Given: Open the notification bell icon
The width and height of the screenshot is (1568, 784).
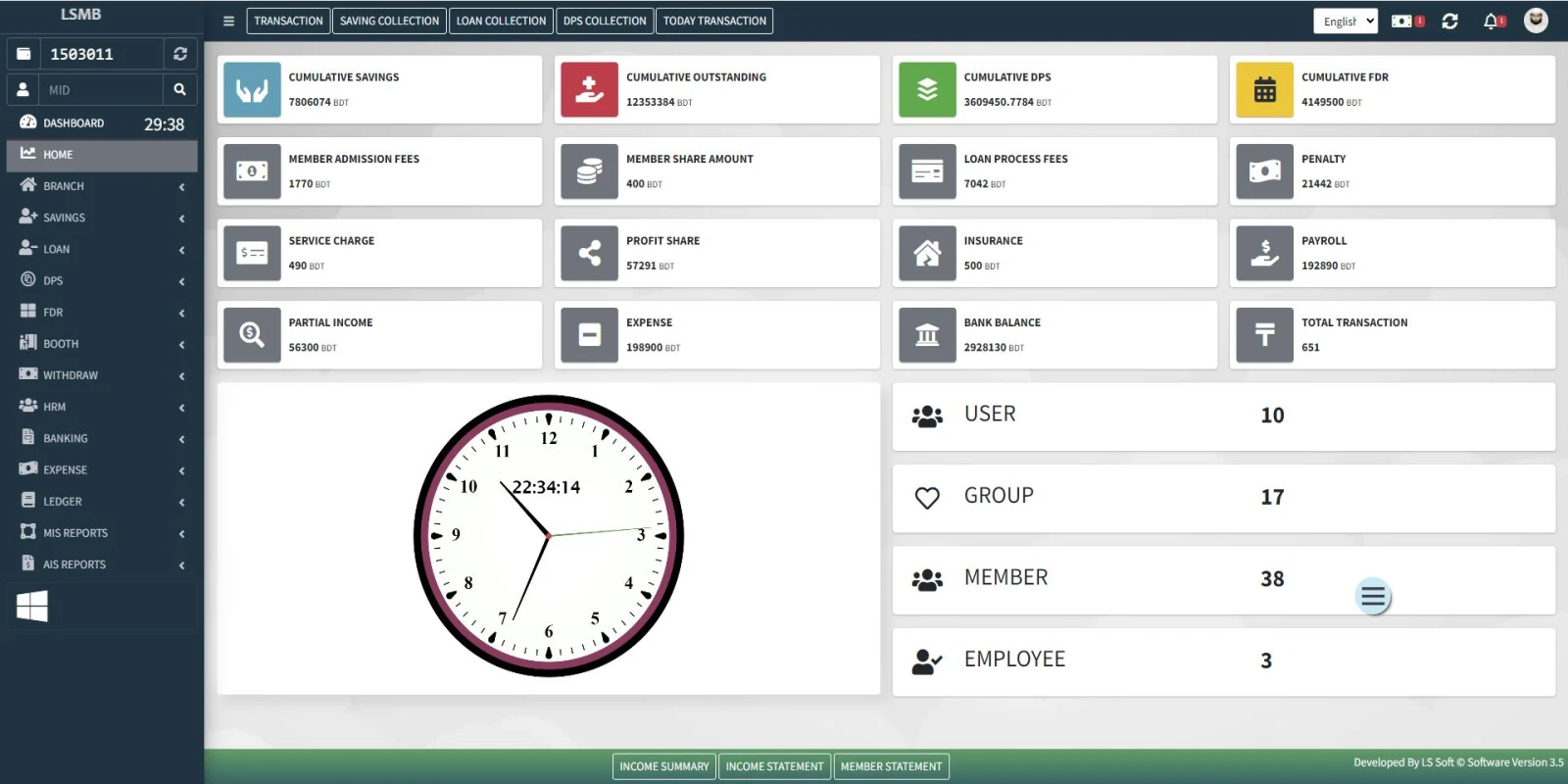Looking at the screenshot, I should (x=1493, y=21).
